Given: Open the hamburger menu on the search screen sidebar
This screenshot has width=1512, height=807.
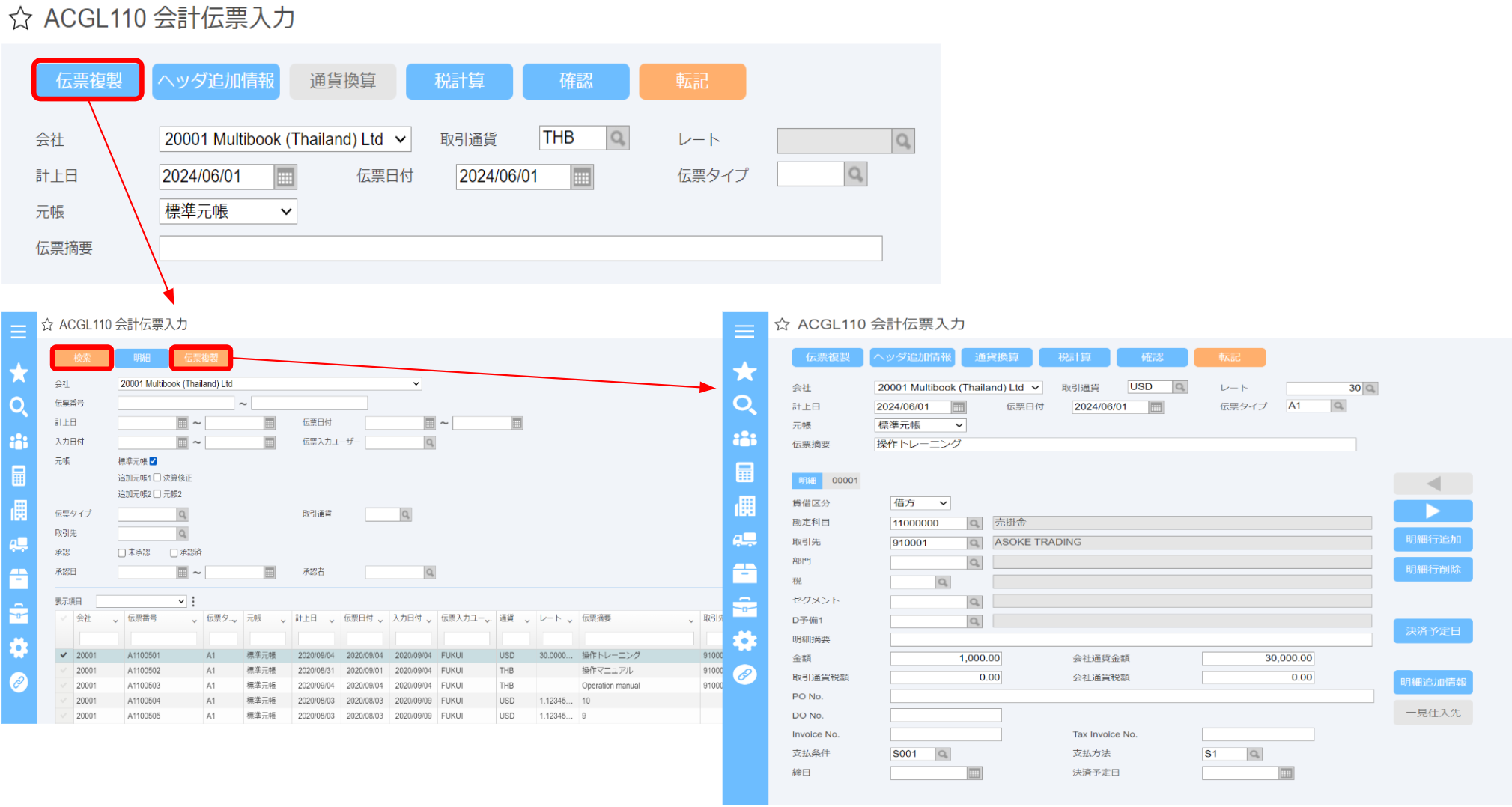Looking at the screenshot, I should pos(19,332).
